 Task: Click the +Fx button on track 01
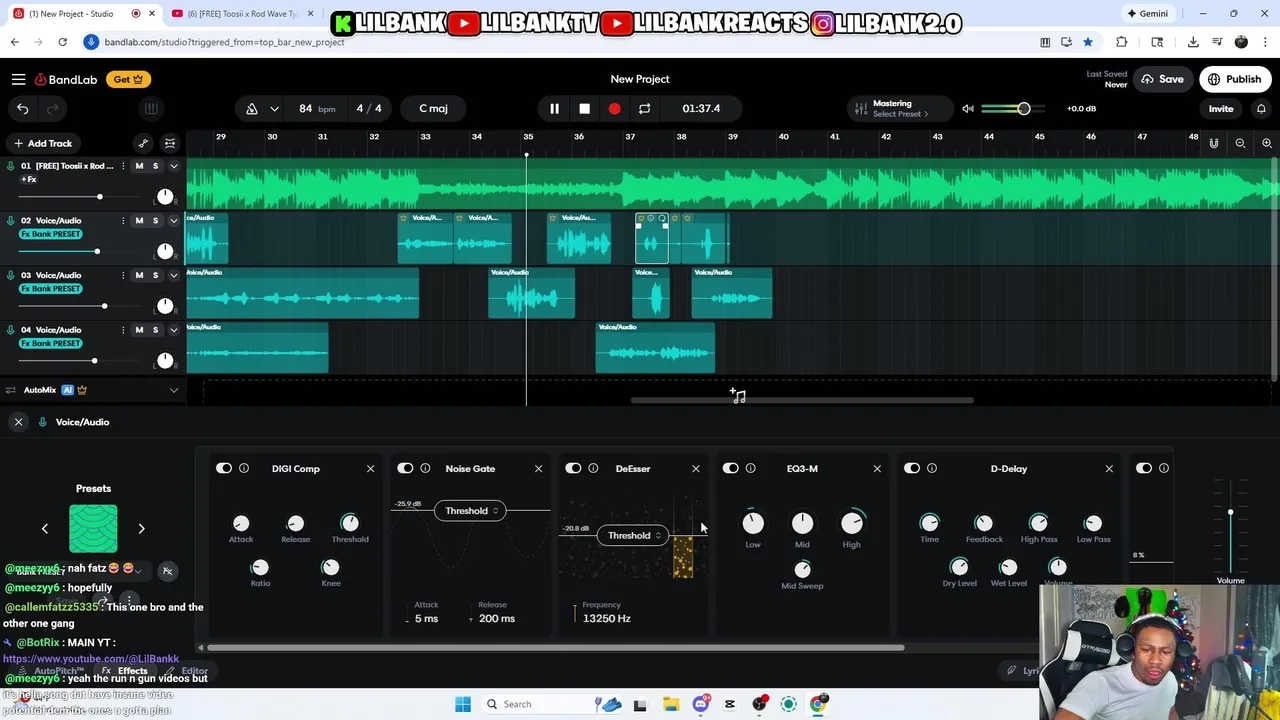[28, 180]
